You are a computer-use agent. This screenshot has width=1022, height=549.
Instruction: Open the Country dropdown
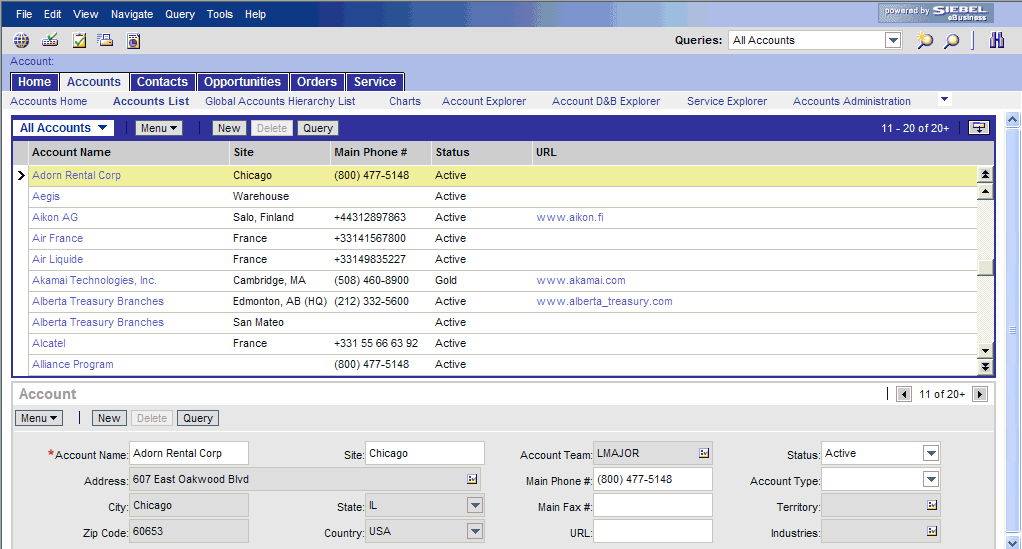pos(475,531)
